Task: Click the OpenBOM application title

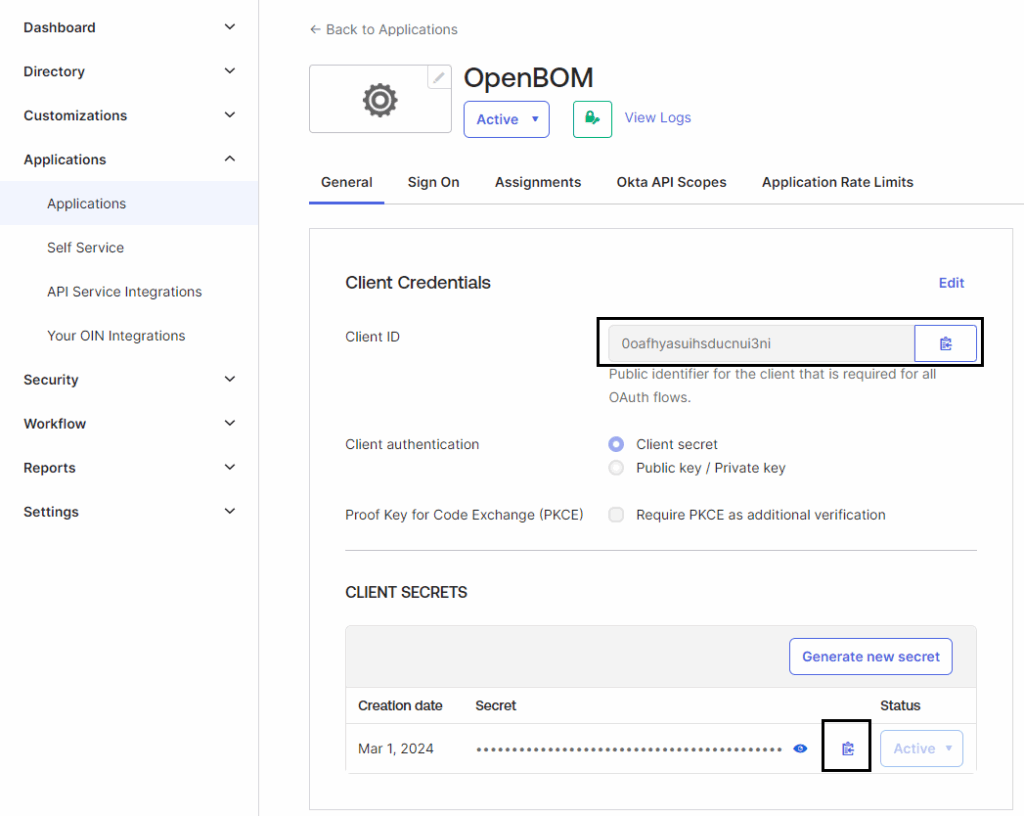Action: 528,78
